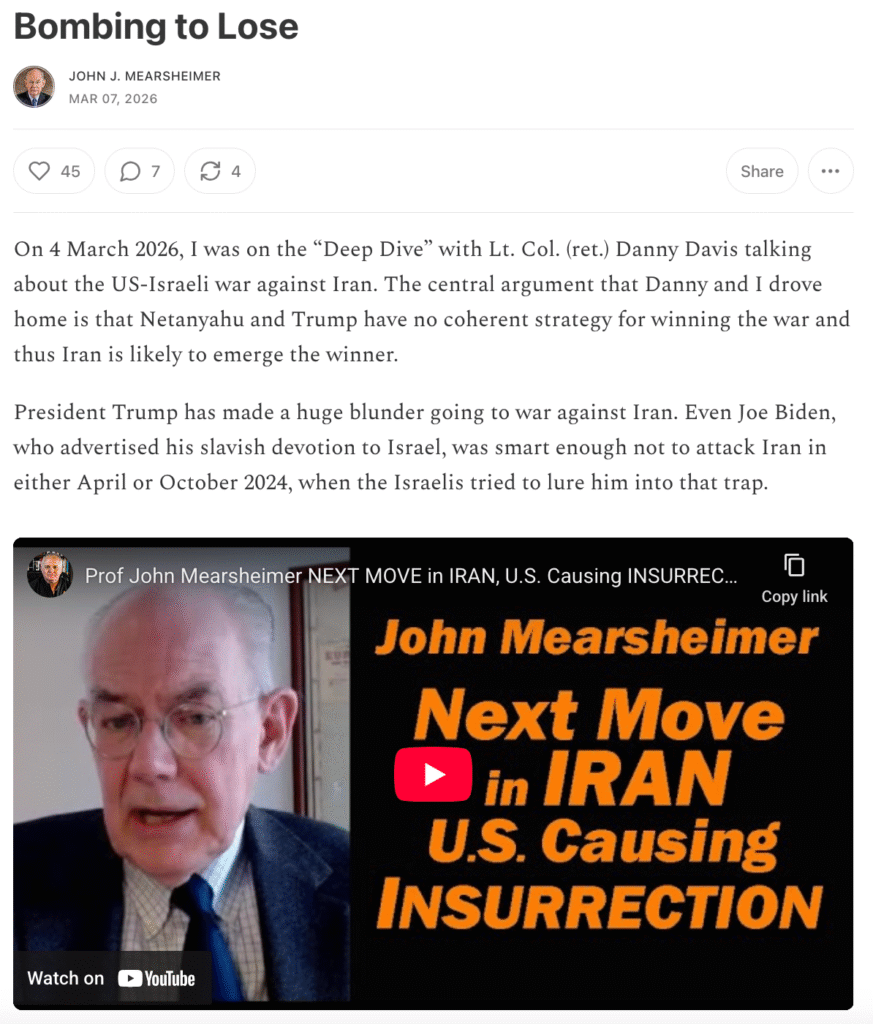This screenshot has width=873, height=1024.
Task: Click the like count 45
Action: pos(70,171)
